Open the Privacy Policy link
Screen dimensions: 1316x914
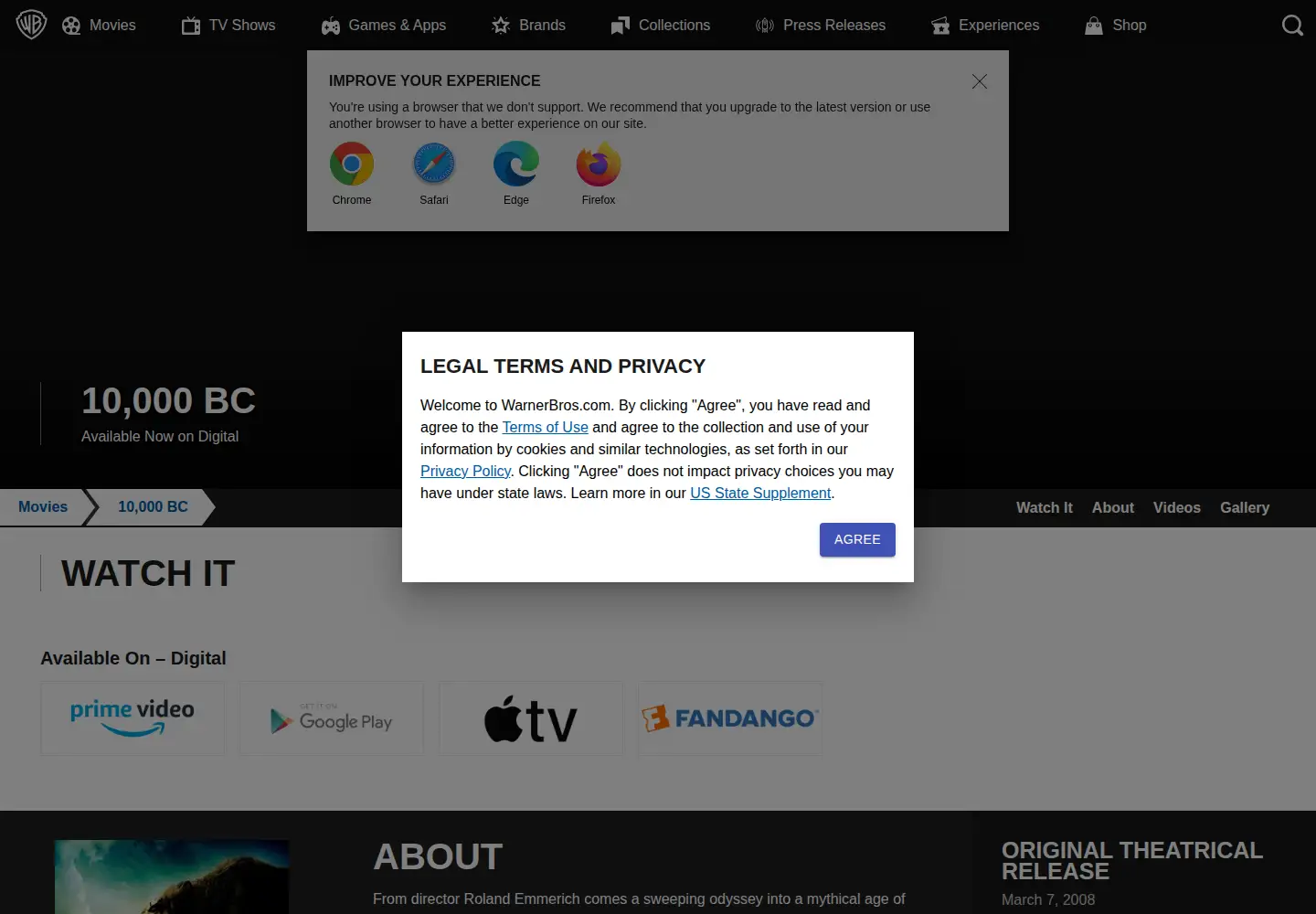pyautogui.click(x=465, y=471)
